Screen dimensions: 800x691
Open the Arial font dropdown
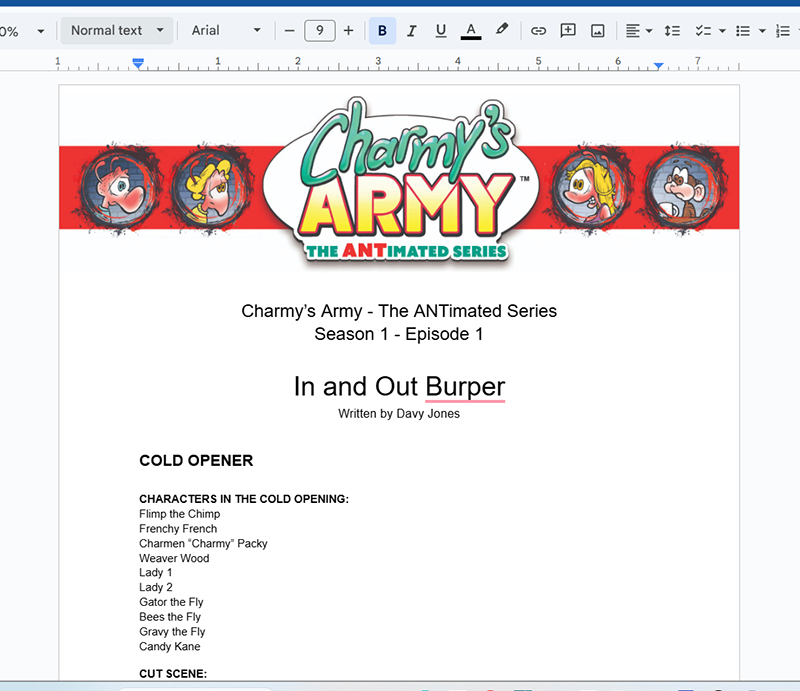pyautogui.click(x=226, y=31)
